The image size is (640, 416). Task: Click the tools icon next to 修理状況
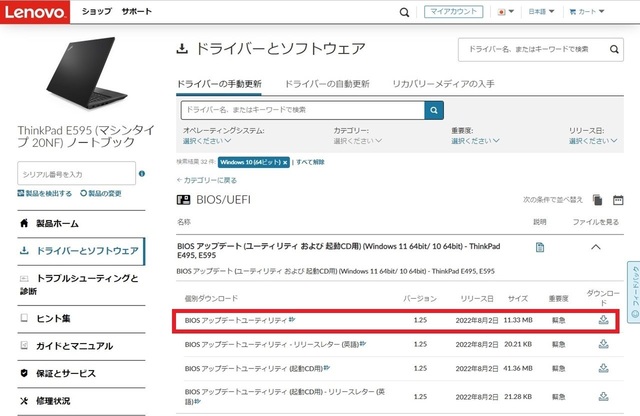pyautogui.click(x=24, y=401)
